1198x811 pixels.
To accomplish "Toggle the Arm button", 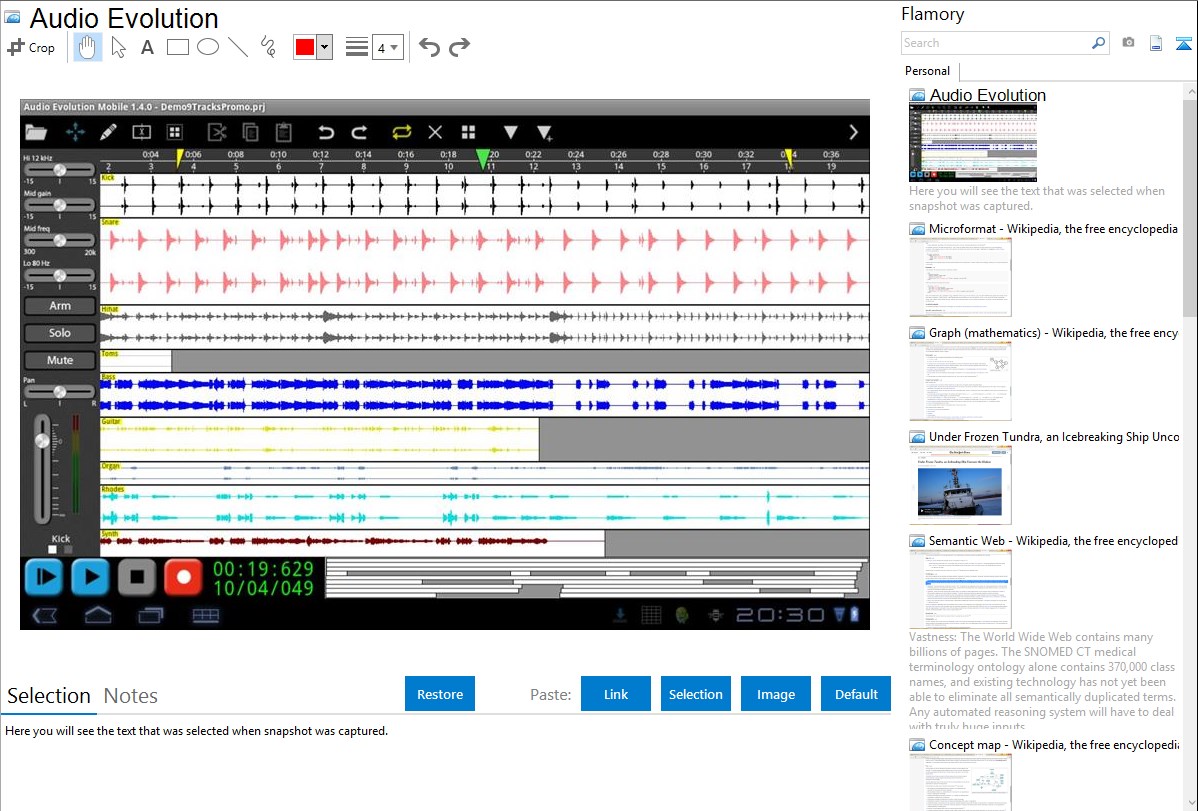I will pyautogui.click(x=60, y=306).
